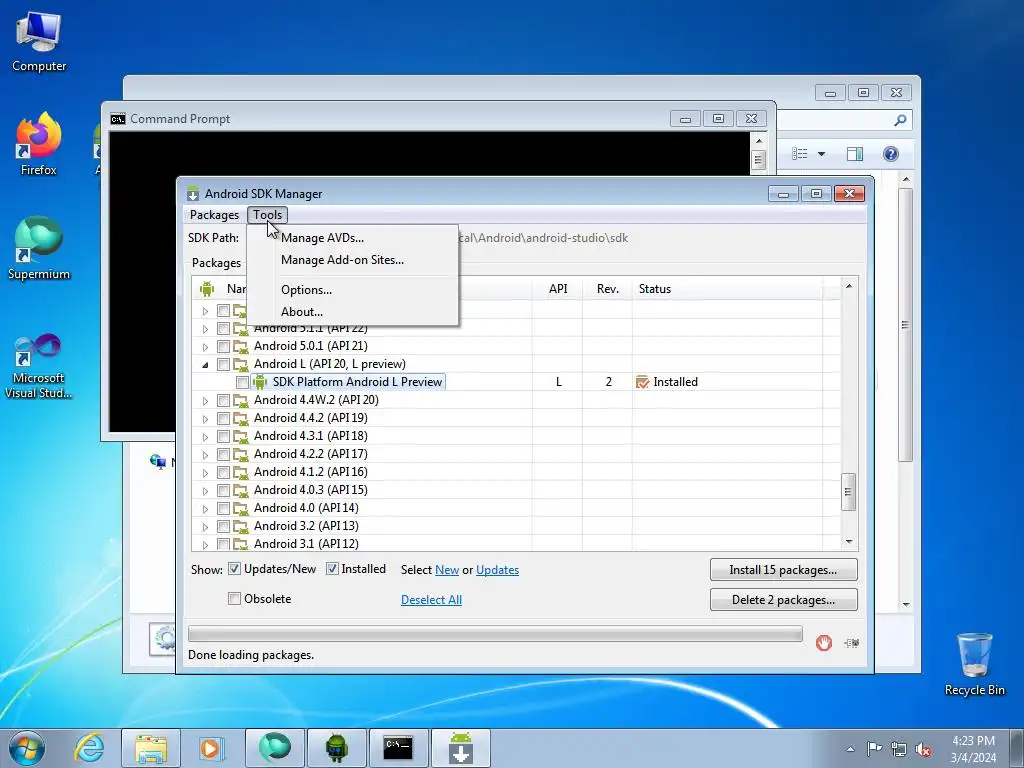1024x768 pixels.
Task: Tick the Android 4.4W.2 (API 20) checkbox
Action: coord(223,400)
